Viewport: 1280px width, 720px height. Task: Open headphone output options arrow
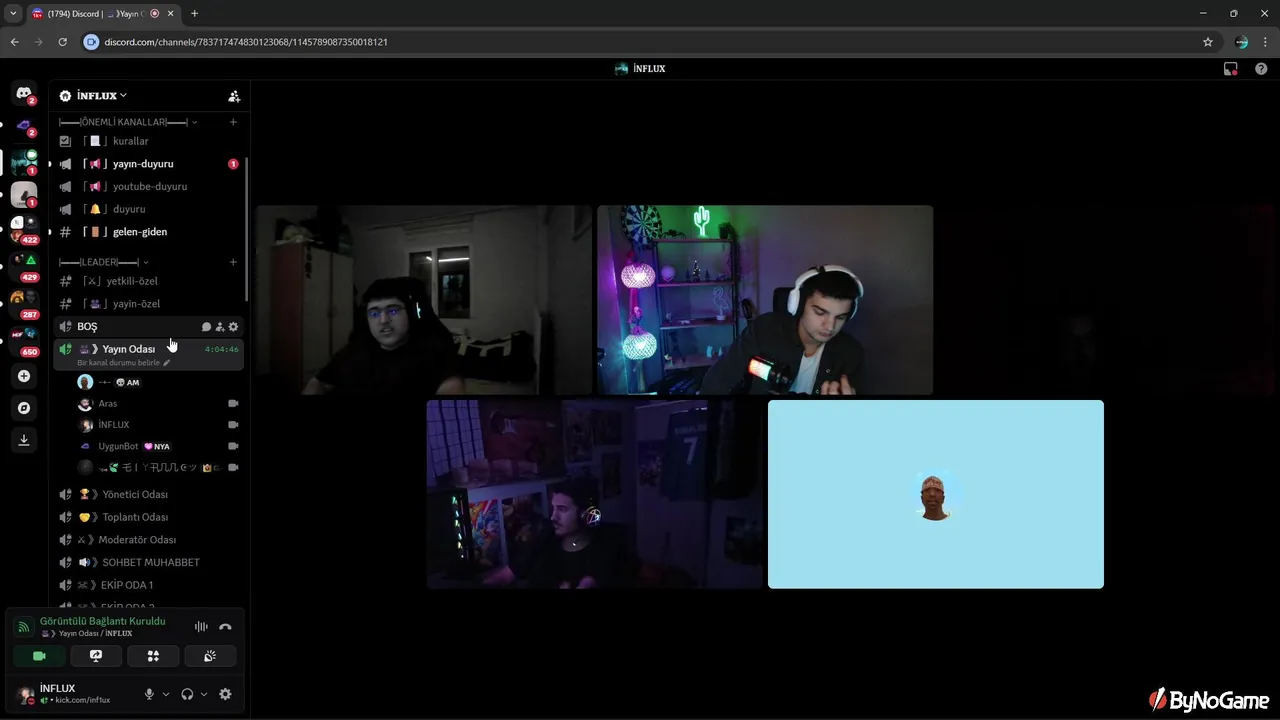coord(204,694)
